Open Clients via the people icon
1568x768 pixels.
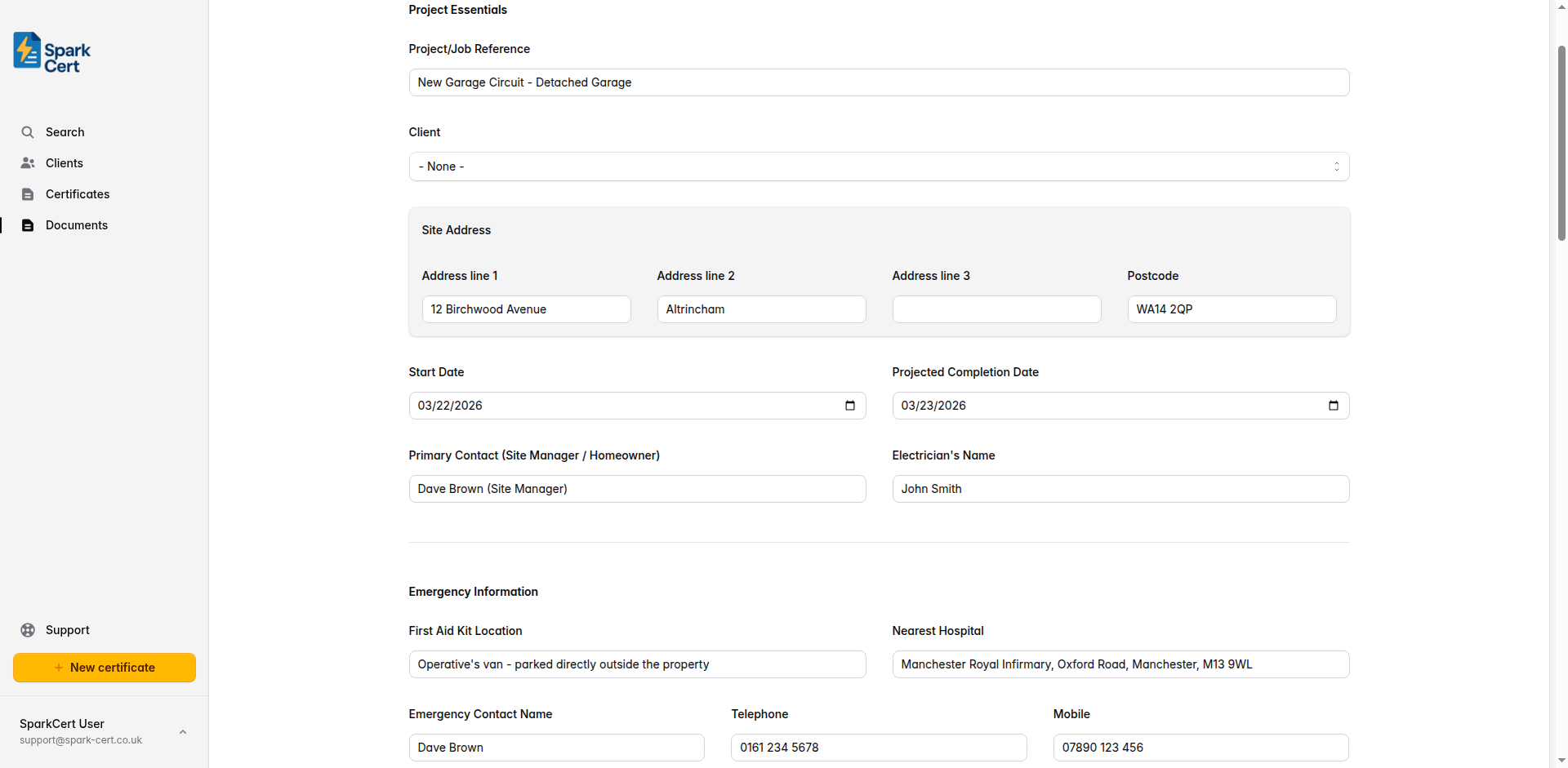pos(28,162)
